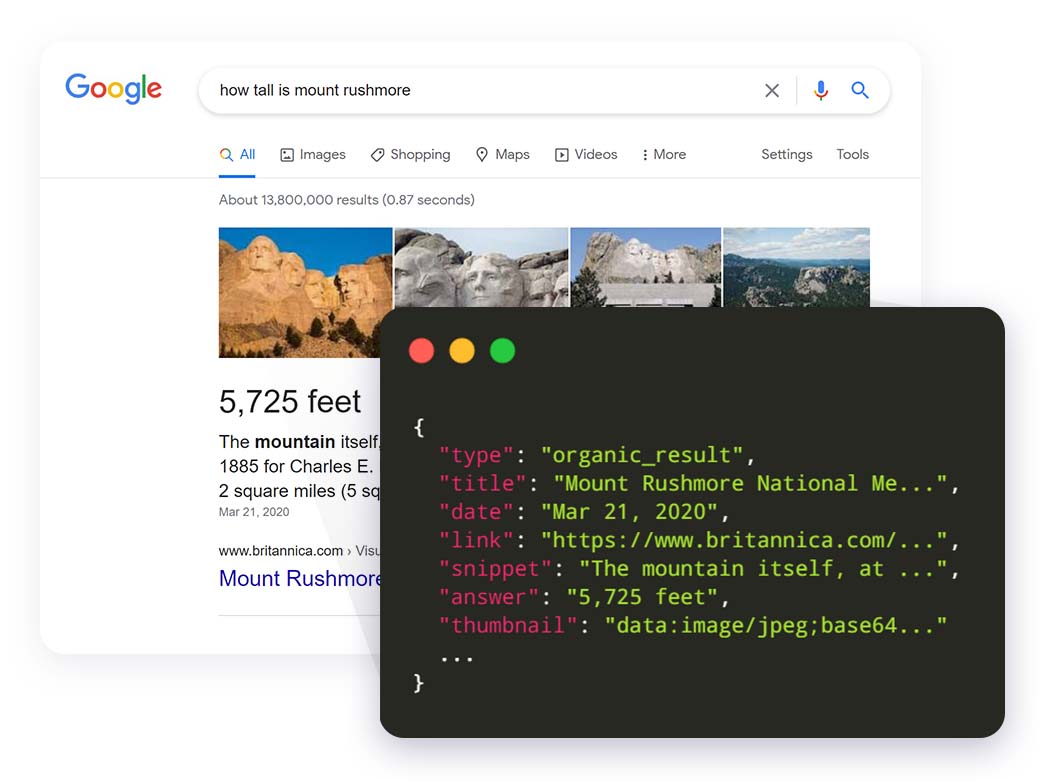1058x781 pixels.
Task: Click the red dot in code window
Action: click(x=422, y=351)
